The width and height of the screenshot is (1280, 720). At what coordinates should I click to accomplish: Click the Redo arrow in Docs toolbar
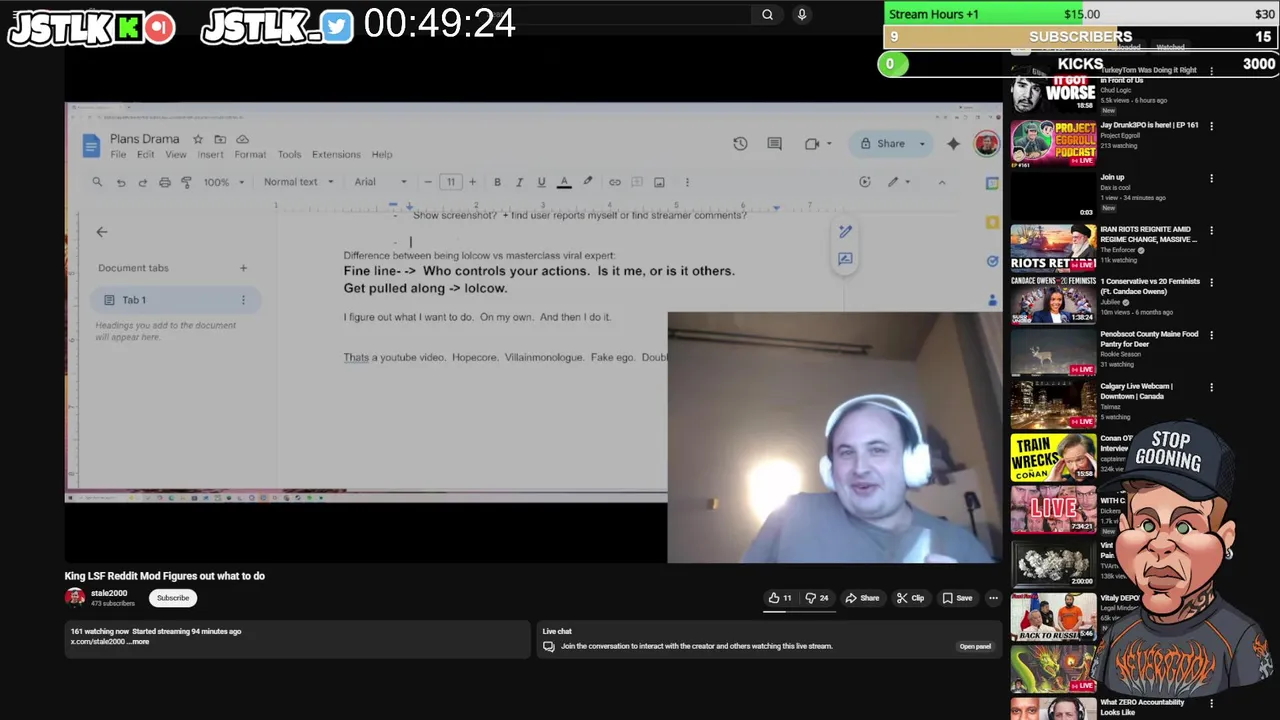pyautogui.click(x=142, y=182)
